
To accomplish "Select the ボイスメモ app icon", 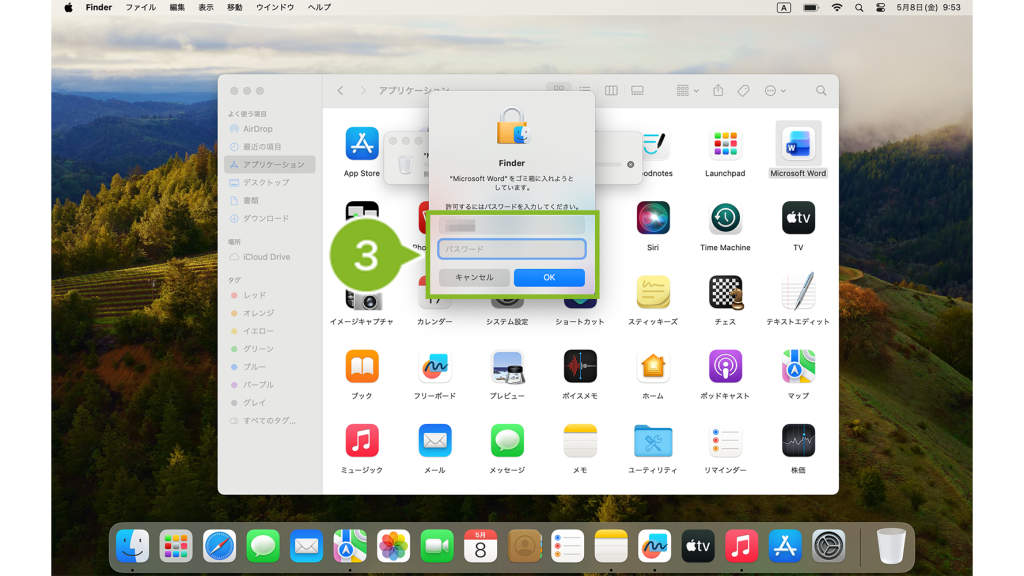I will [580, 366].
